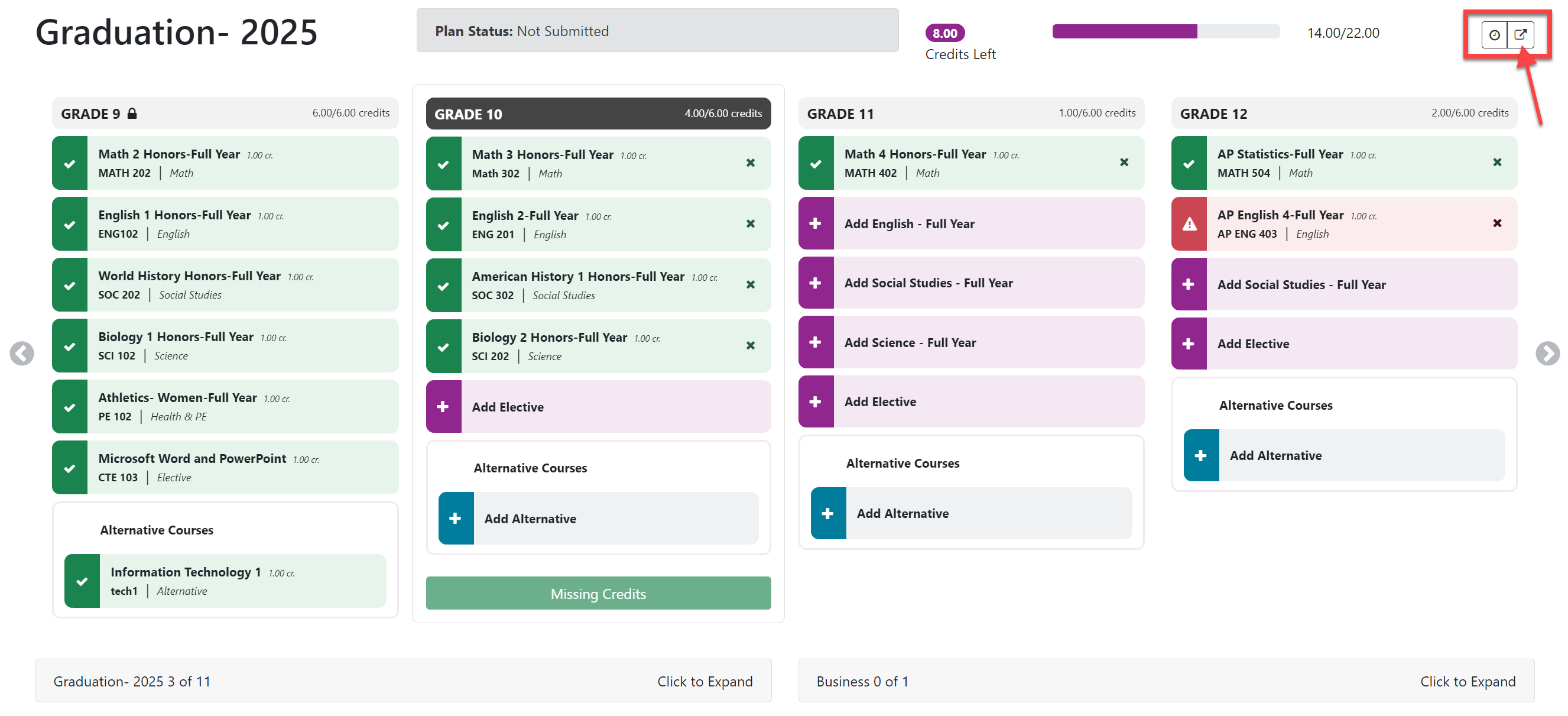Image resolution: width=1568 pixels, height=716 pixels.
Task: Click right arrow to next grades
Action: click(x=1547, y=353)
